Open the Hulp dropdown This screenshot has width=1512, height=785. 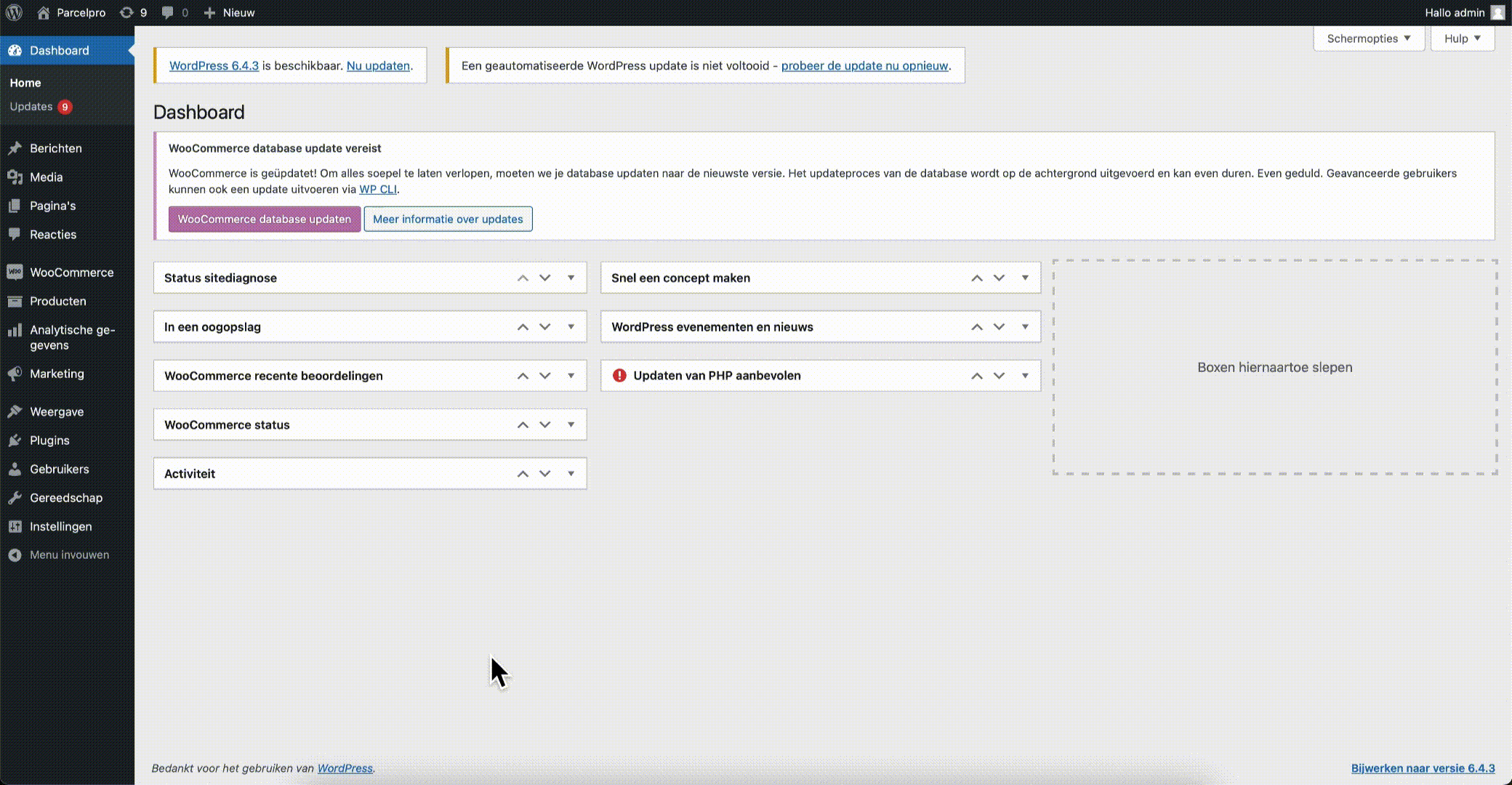[x=1463, y=39]
